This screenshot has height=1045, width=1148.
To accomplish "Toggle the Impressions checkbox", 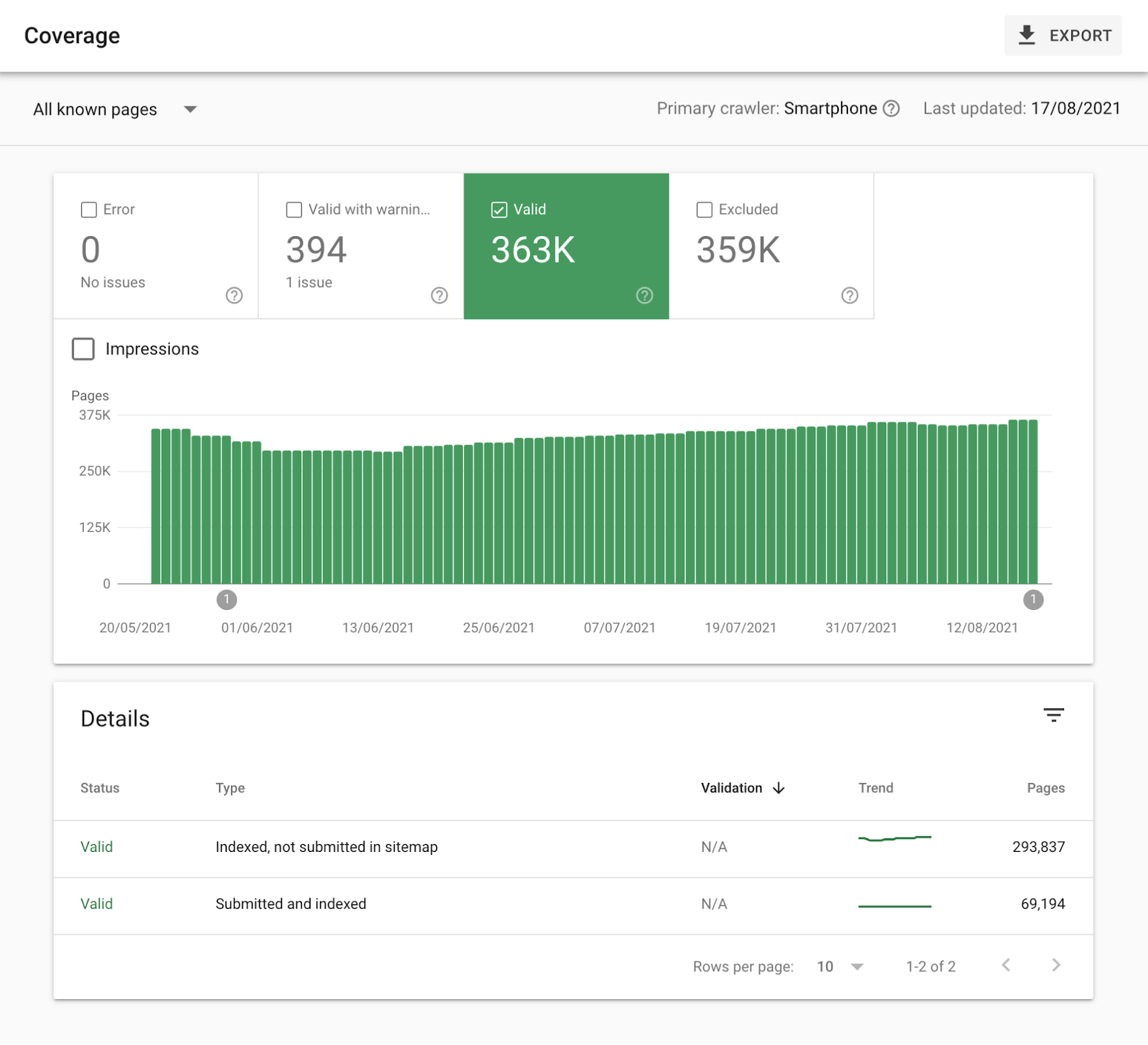I will point(83,349).
